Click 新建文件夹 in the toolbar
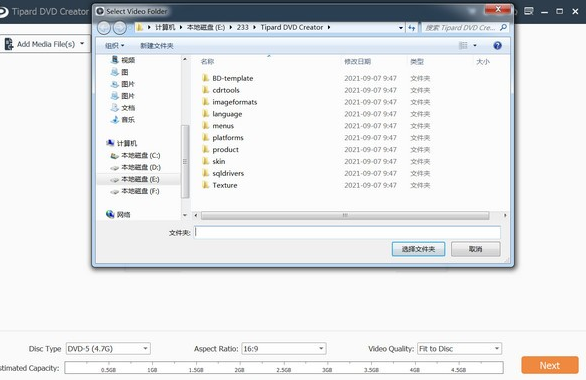Screen dimensions: 586x380 pos(157,46)
